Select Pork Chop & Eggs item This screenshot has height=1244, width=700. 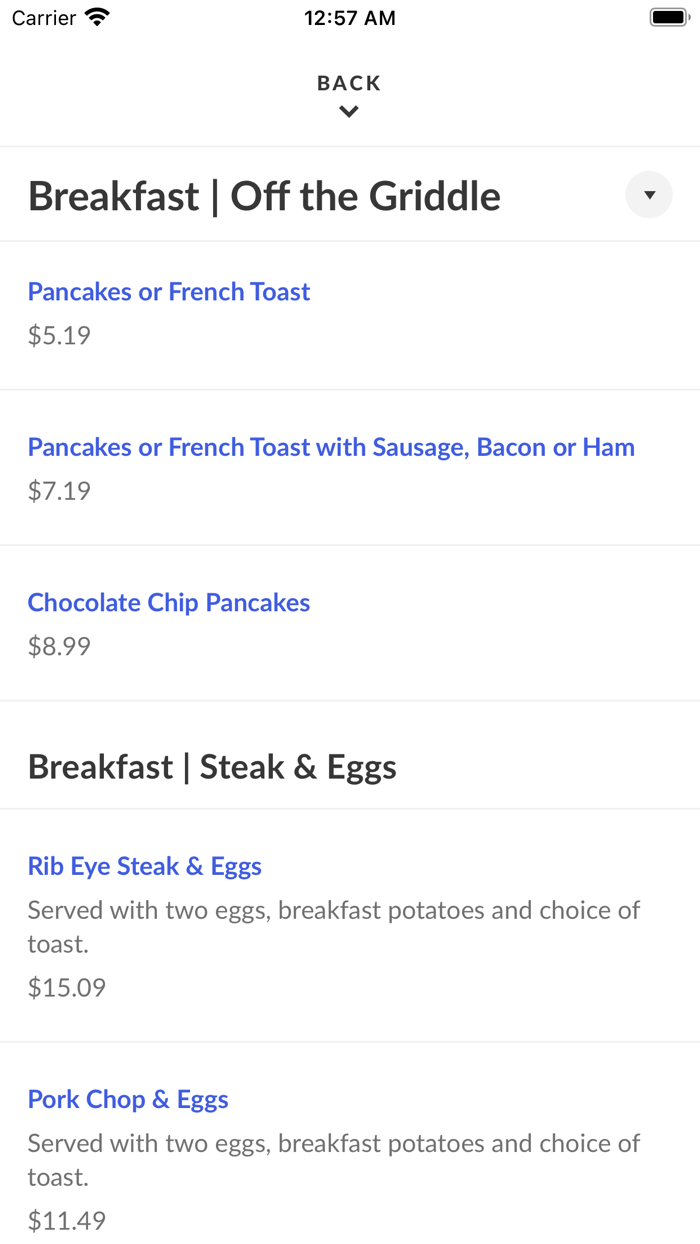coord(128,1099)
